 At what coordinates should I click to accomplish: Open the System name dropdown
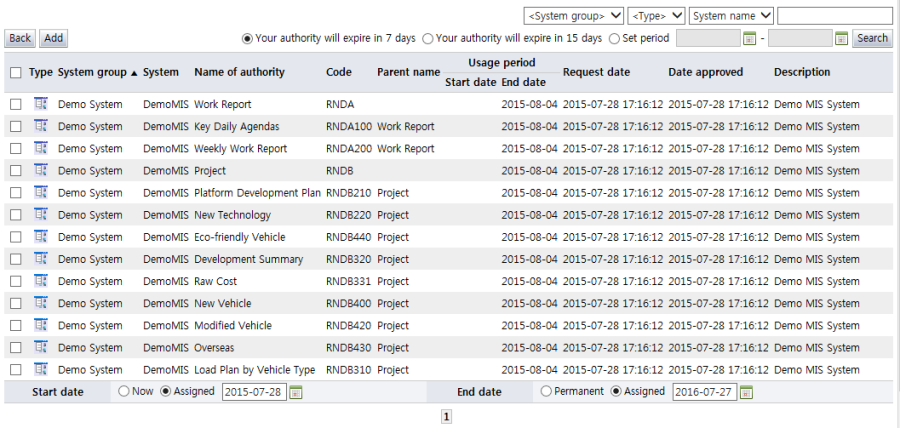tap(731, 16)
